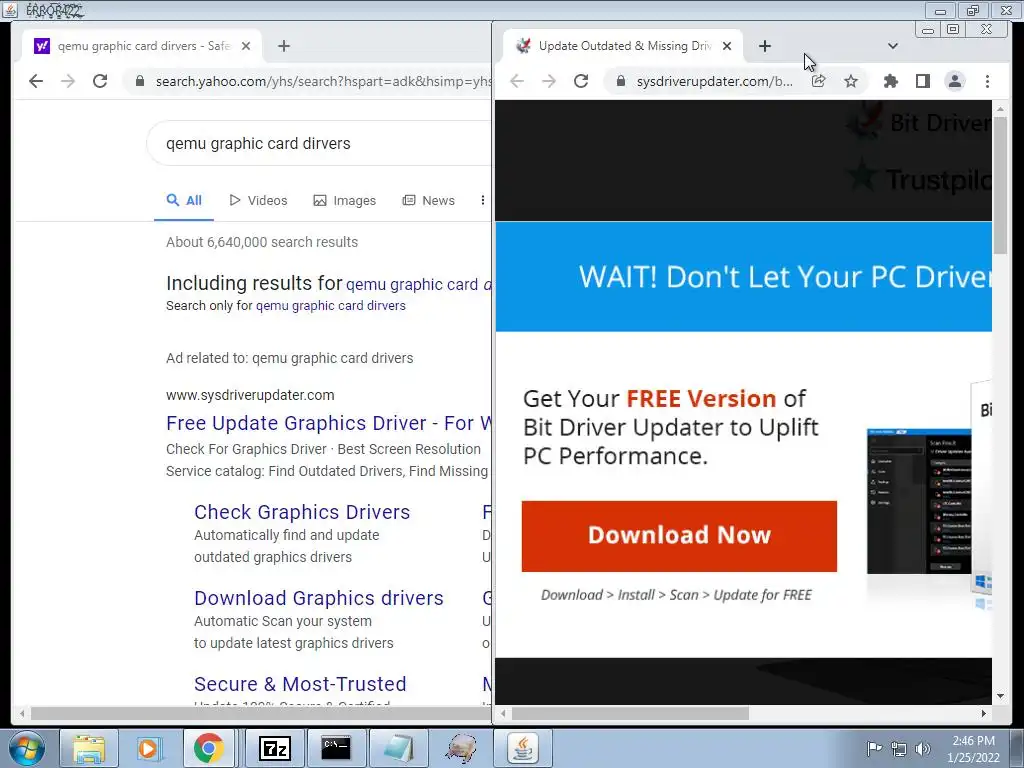Click the Java taskbar icon
The image size is (1024, 768).
522,748
